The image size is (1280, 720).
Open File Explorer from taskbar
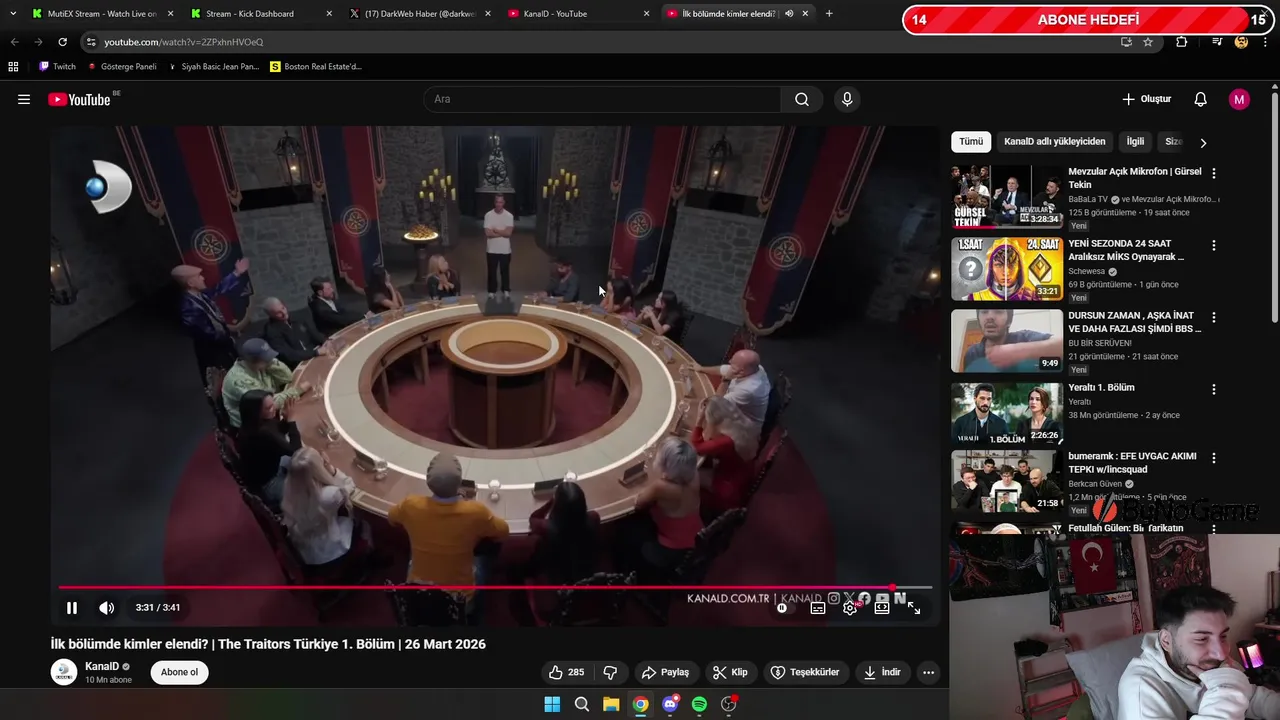(x=611, y=704)
